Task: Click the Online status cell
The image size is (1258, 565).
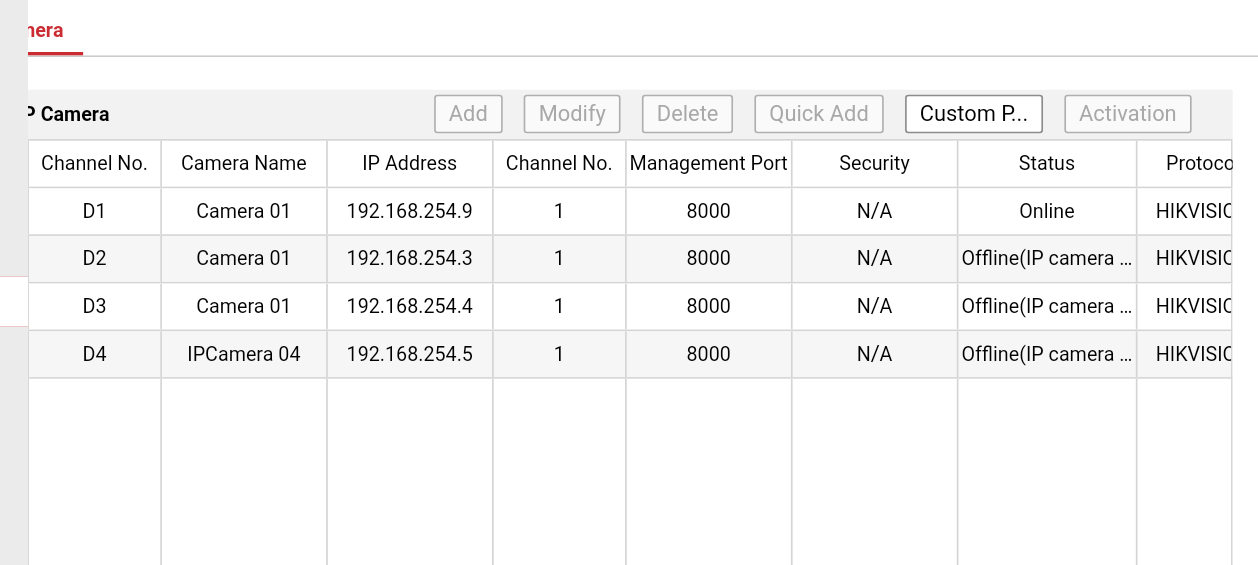Action: [x=1046, y=211]
